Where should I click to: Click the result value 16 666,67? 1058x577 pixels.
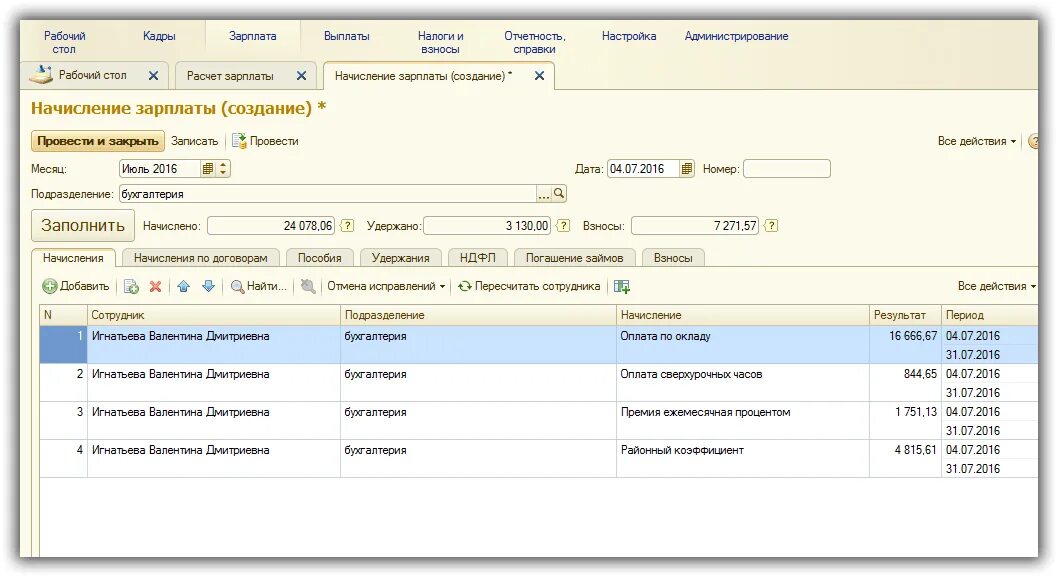[912, 336]
